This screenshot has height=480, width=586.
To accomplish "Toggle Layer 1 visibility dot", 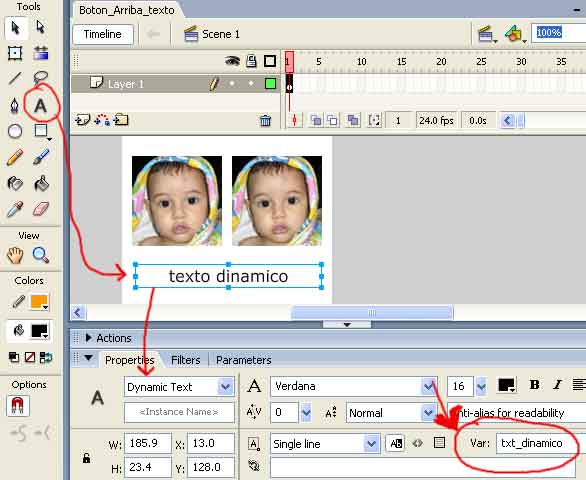I will pos(232,83).
